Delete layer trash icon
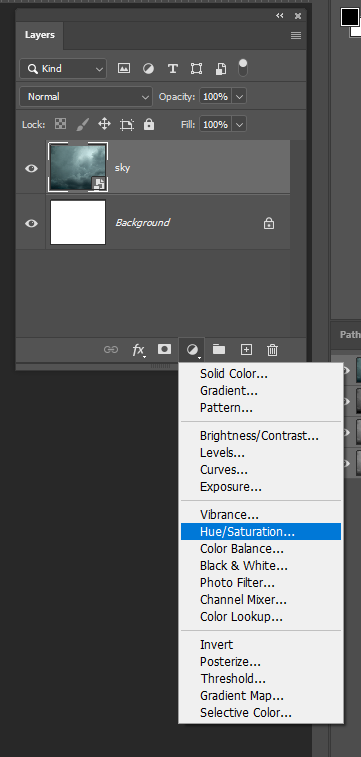Image resolution: width=361 pixels, height=757 pixels. [x=272, y=350]
